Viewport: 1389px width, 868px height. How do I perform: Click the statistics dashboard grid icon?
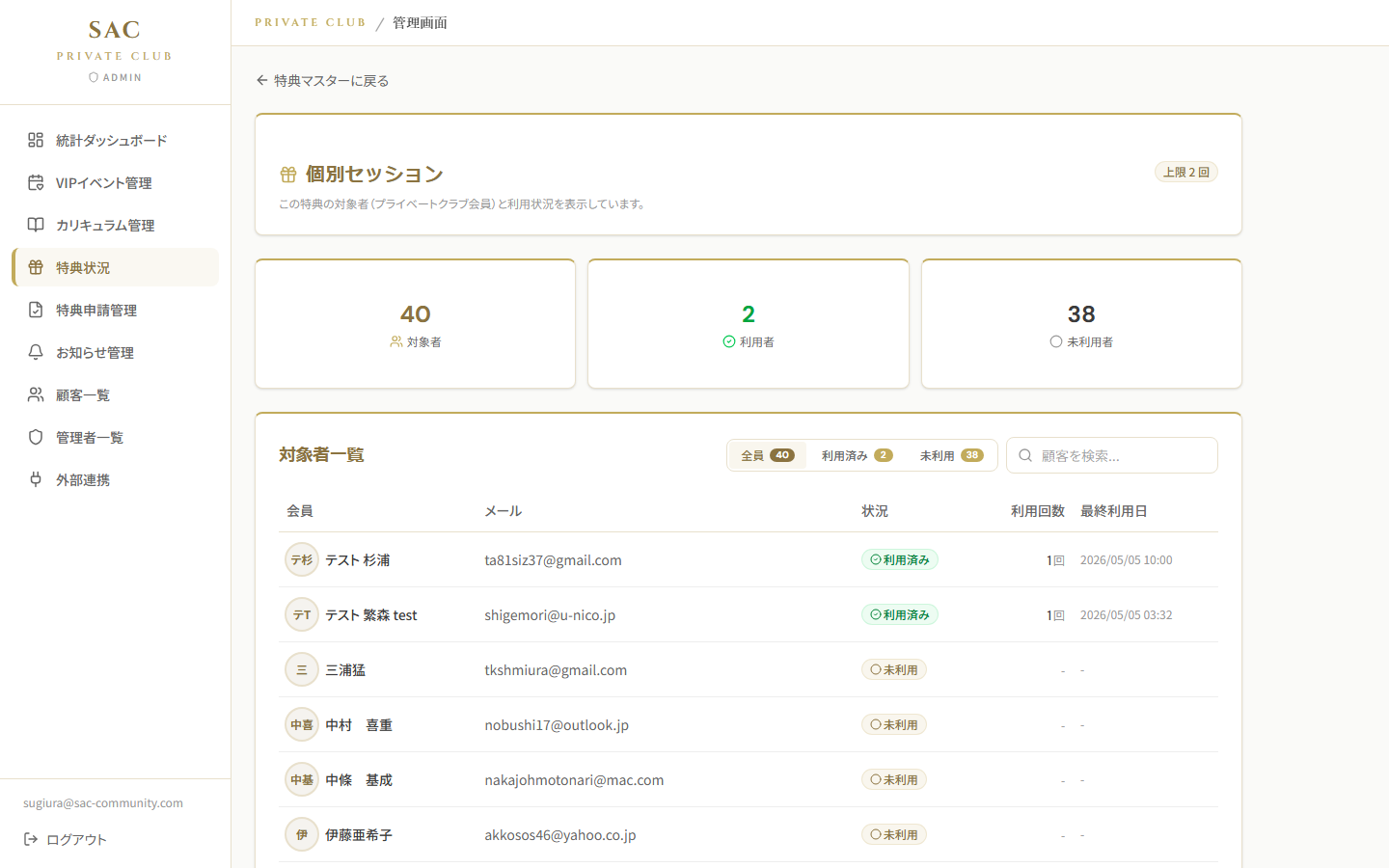36,140
